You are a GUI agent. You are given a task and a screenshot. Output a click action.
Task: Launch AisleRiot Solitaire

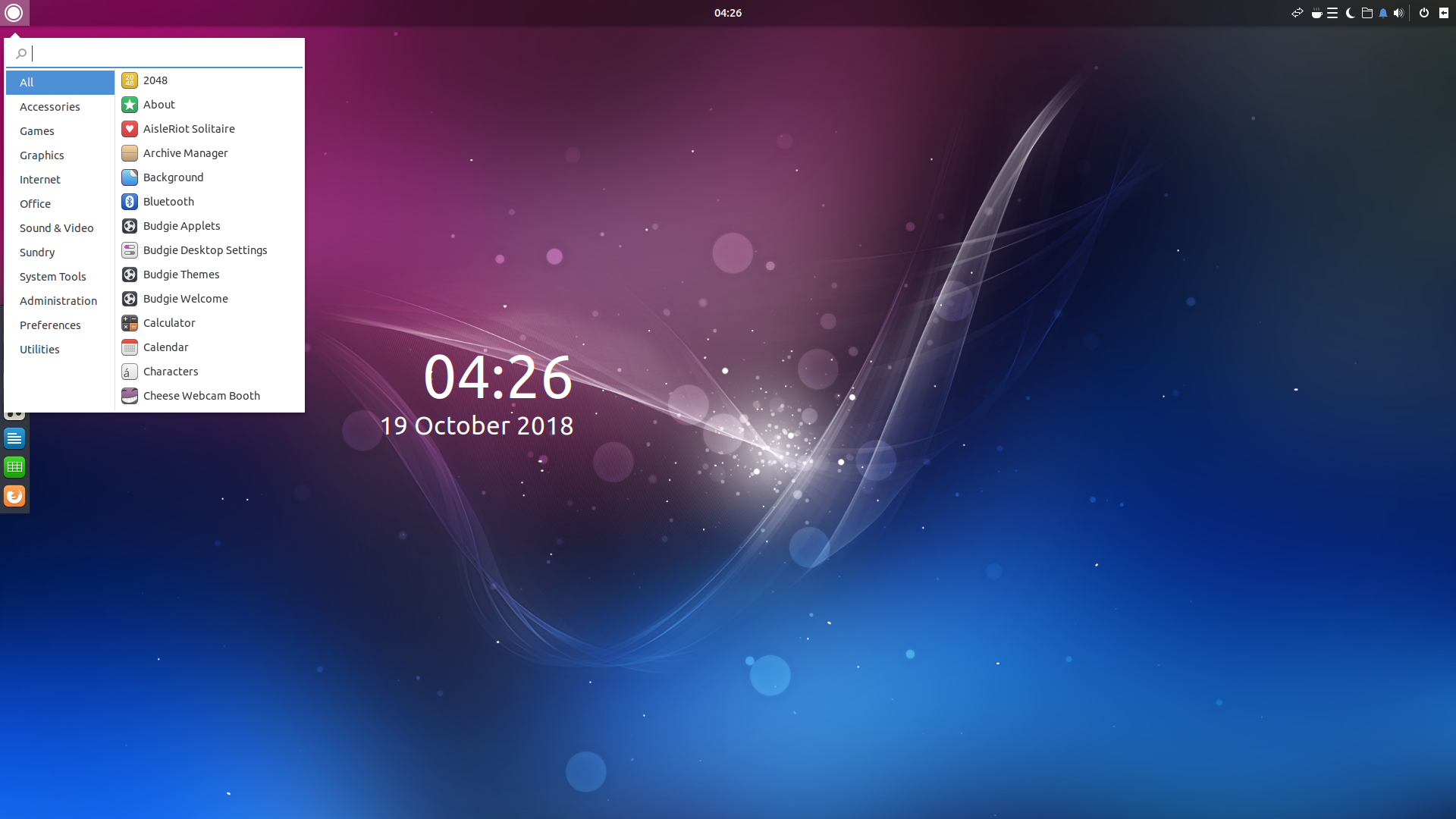coord(210,129)
